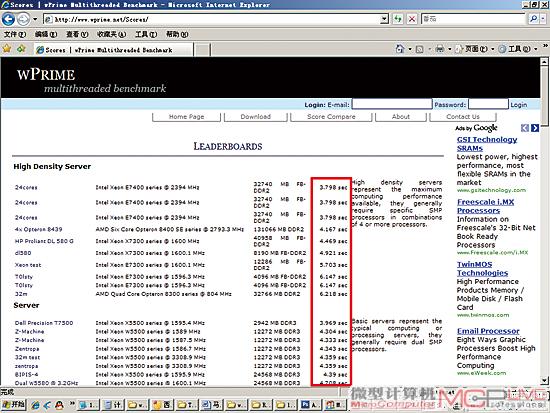
Task: Open the Contact Us navigation tab
Action: pyautogui.click(x=463, y=117)
